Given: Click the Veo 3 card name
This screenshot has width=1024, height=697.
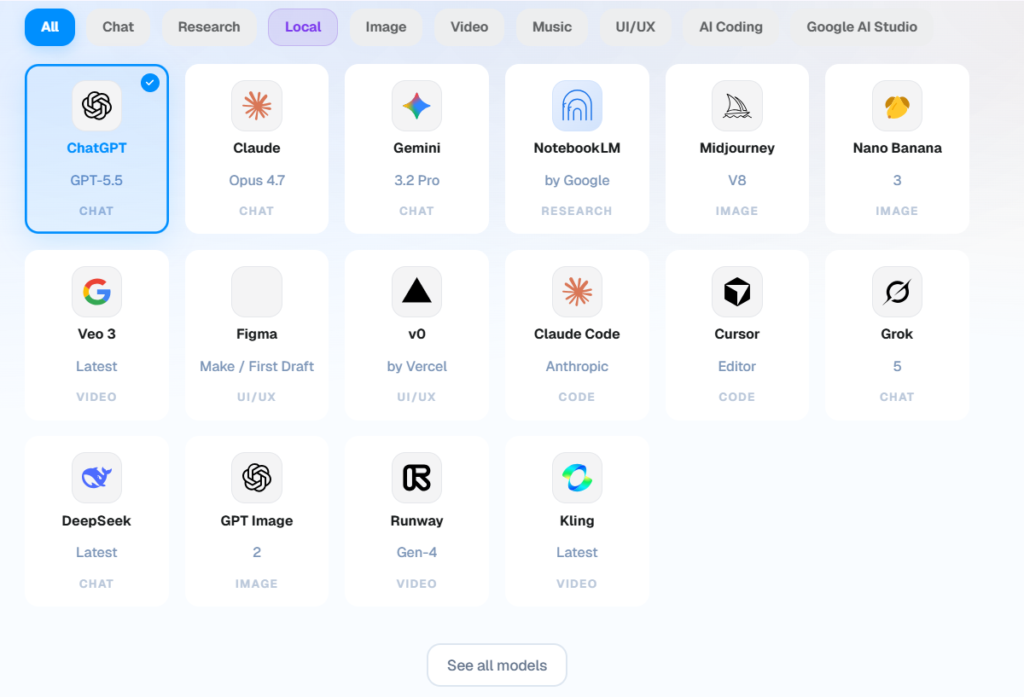Looking at the screenshot, I should click(x=97, y=334).
